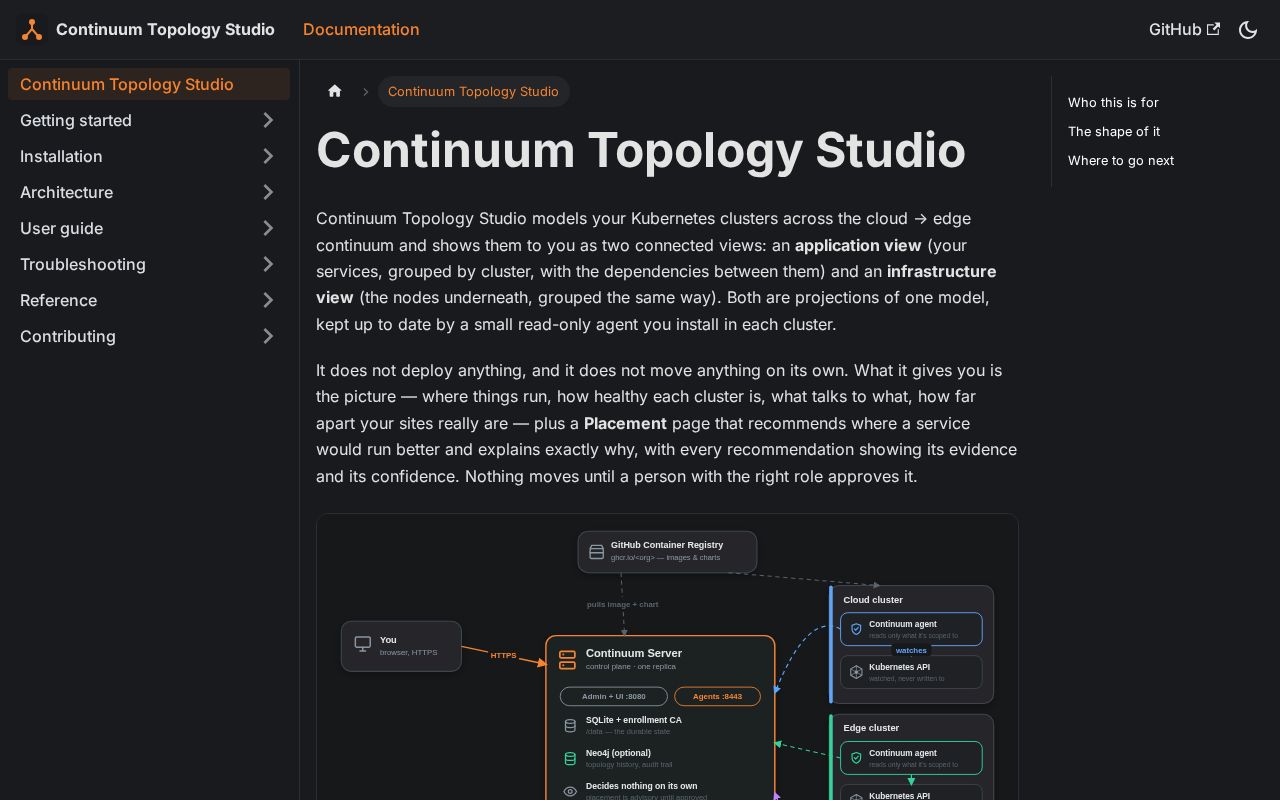This screenshot has height=800, width=1280.
Task: Click the home icon in the breadcrumb
Action: (335, 91)
